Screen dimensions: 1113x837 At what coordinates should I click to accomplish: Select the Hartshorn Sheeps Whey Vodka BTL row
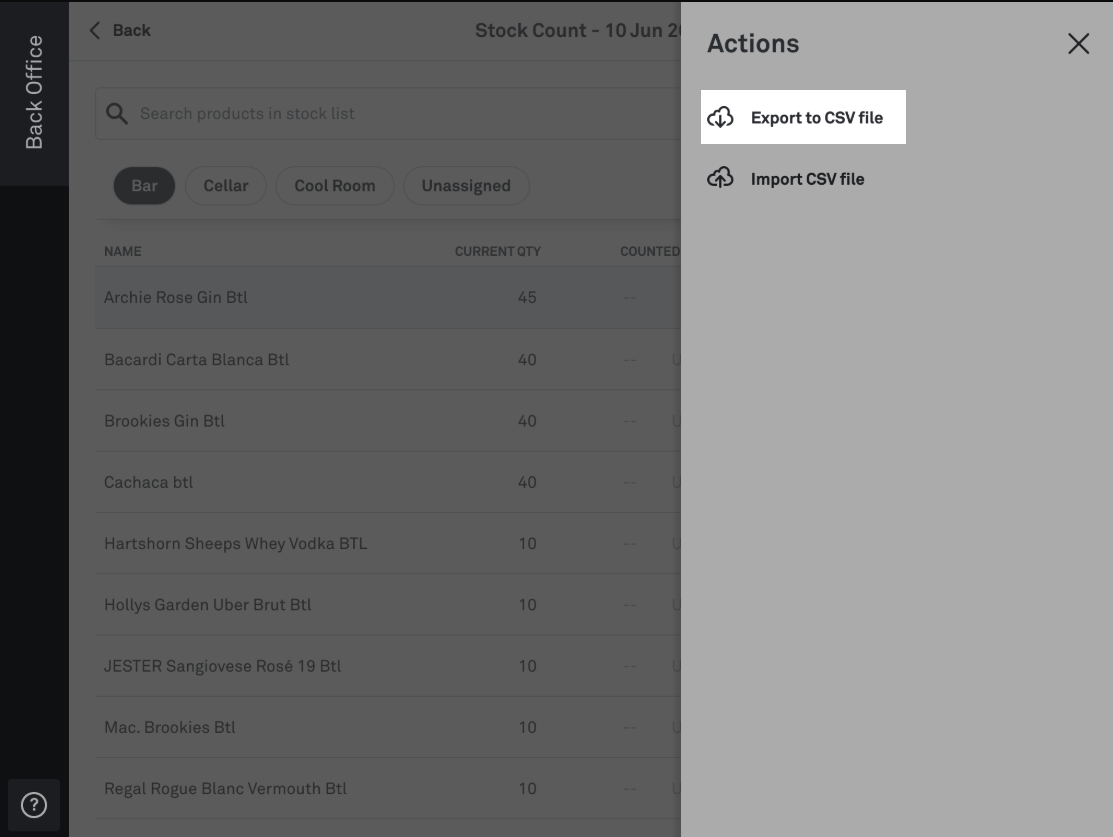(388, 543)
